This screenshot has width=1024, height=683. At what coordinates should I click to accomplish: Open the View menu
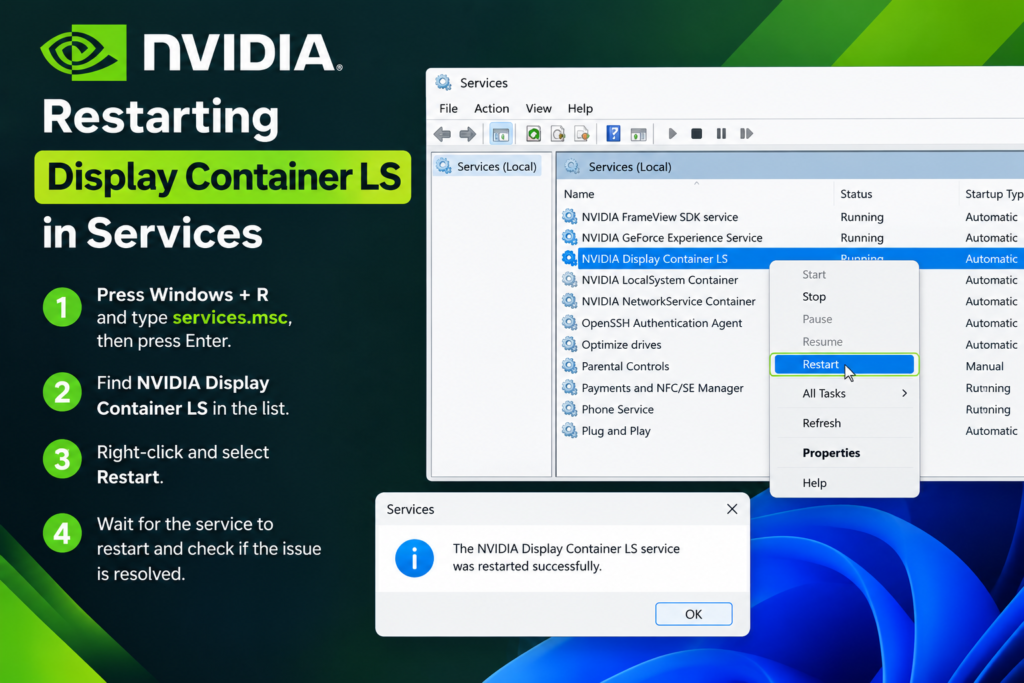coord(538,108)
